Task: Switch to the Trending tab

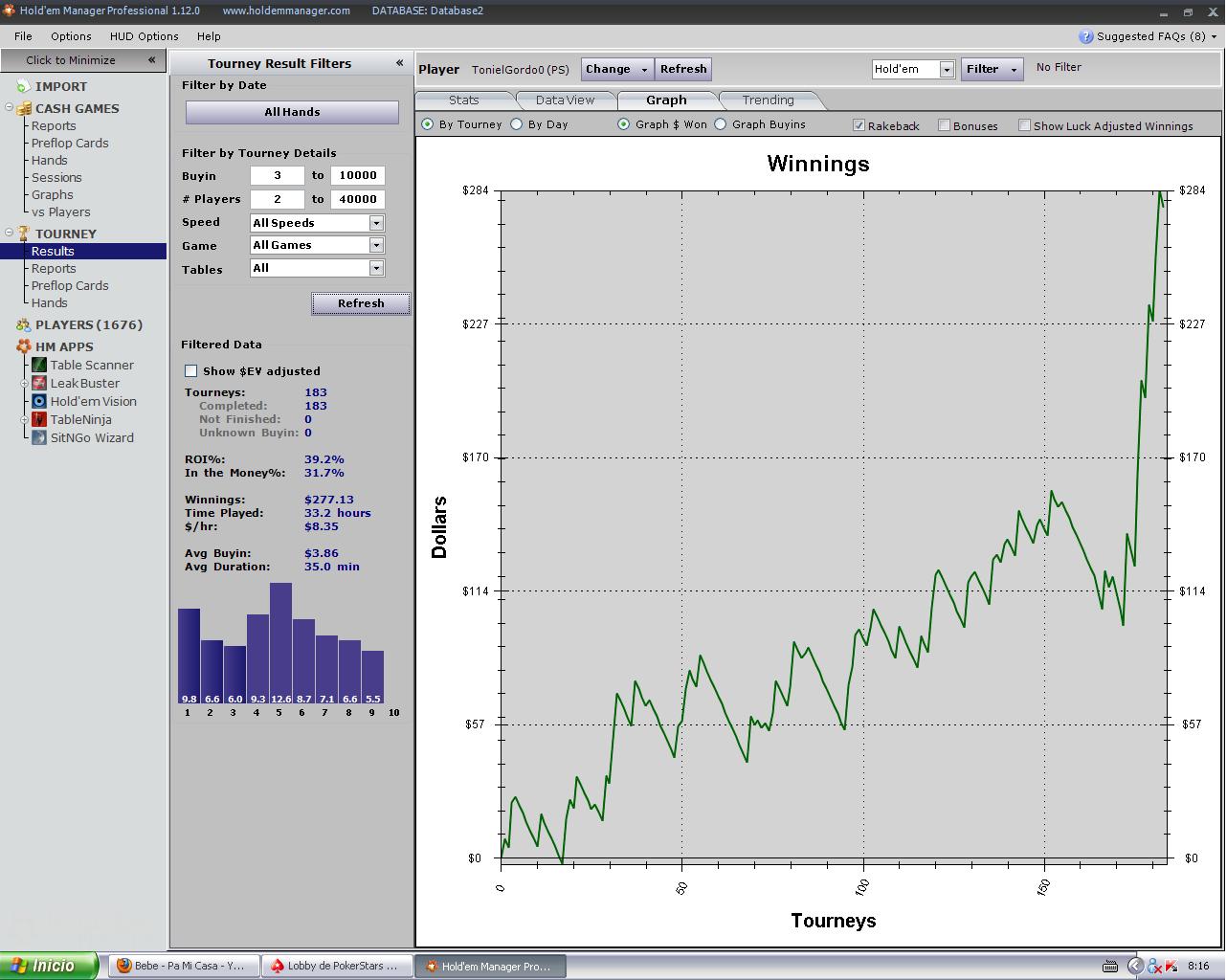Action: click(x=768, y=100)
